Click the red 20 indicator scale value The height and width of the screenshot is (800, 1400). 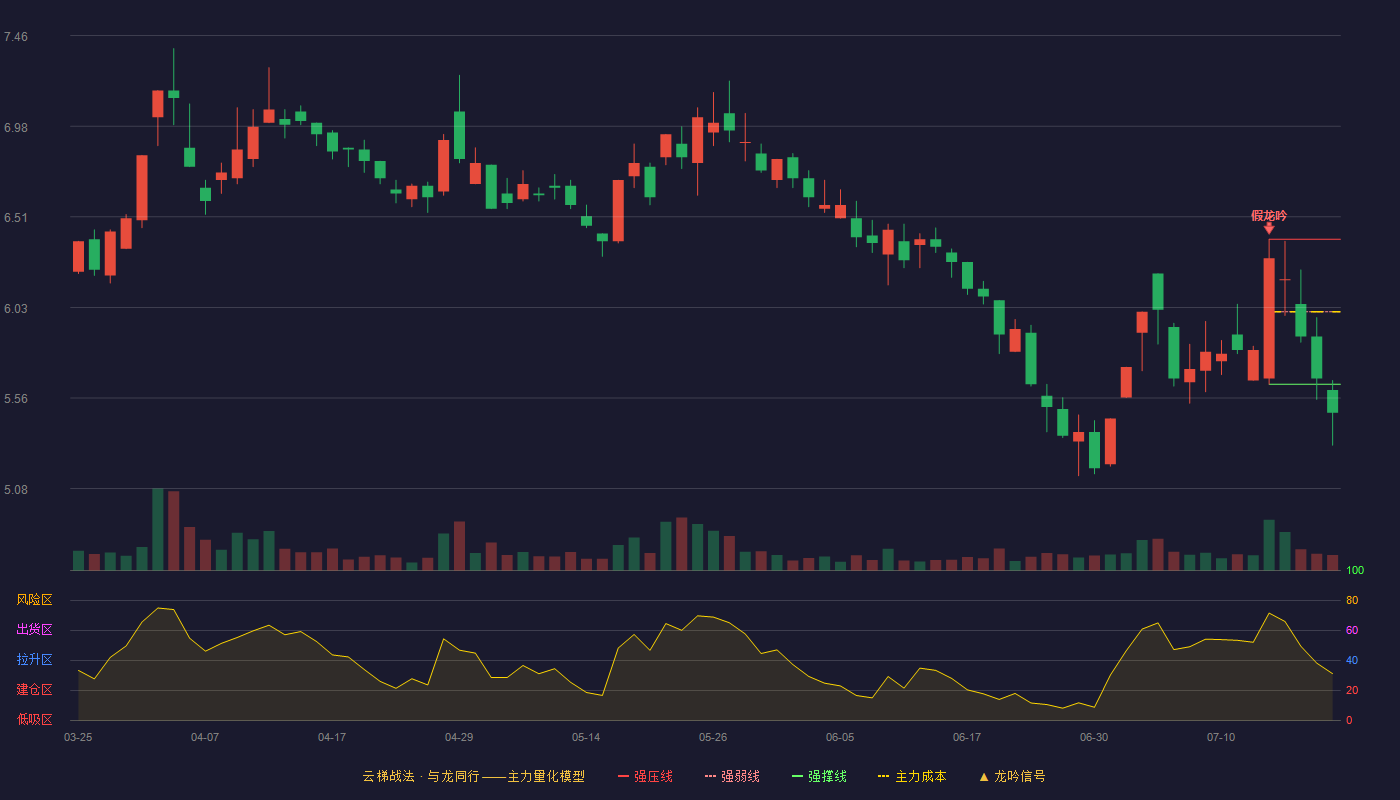click(x=1352, y=690)
